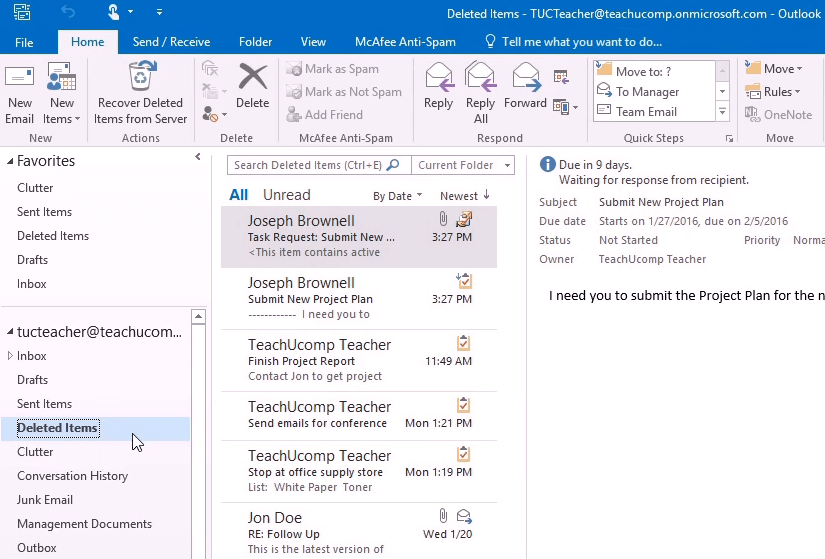
Task: Show All messages filter
Action: [238, 195]
